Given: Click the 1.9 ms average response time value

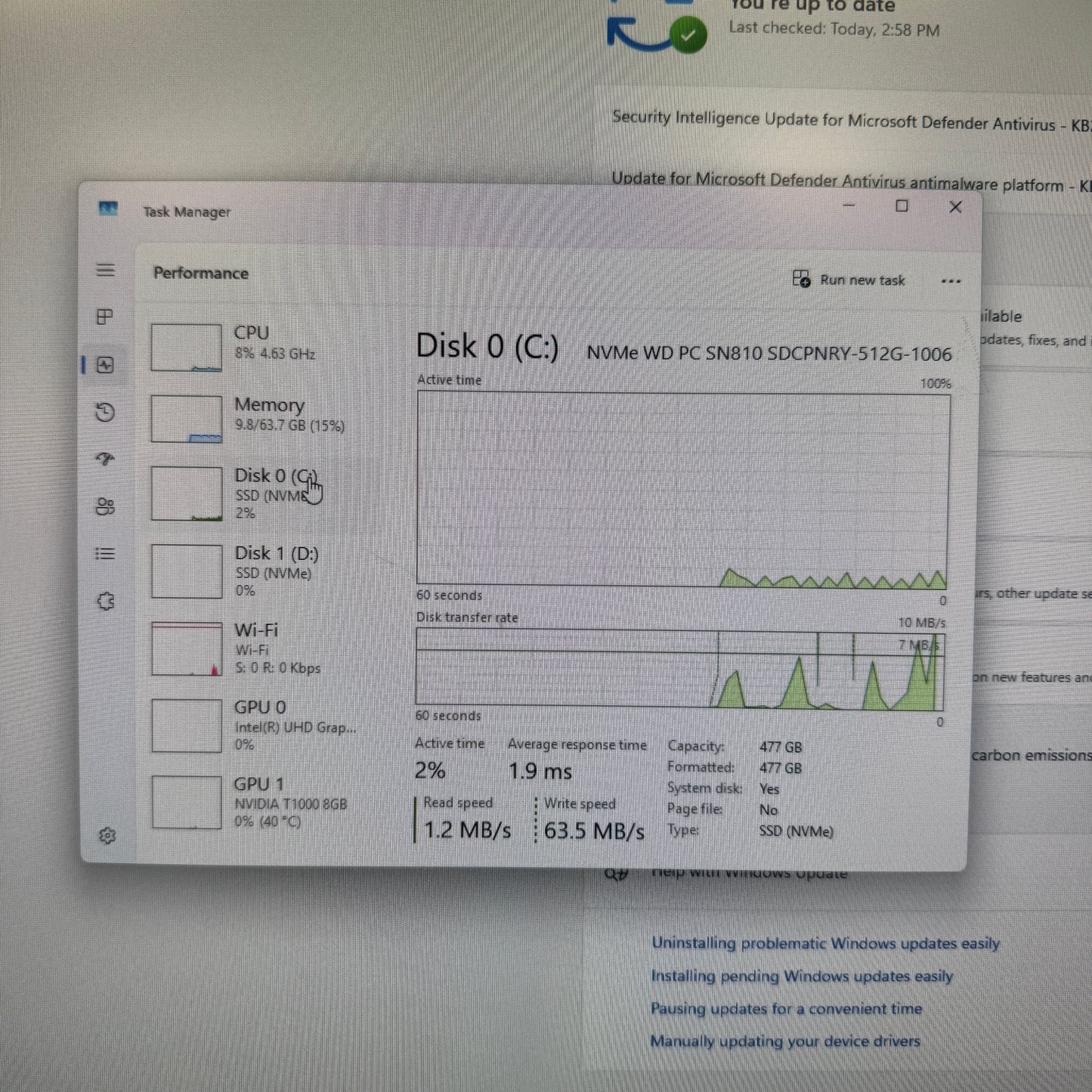Looking at the screenshot, I should click(540, 772).
